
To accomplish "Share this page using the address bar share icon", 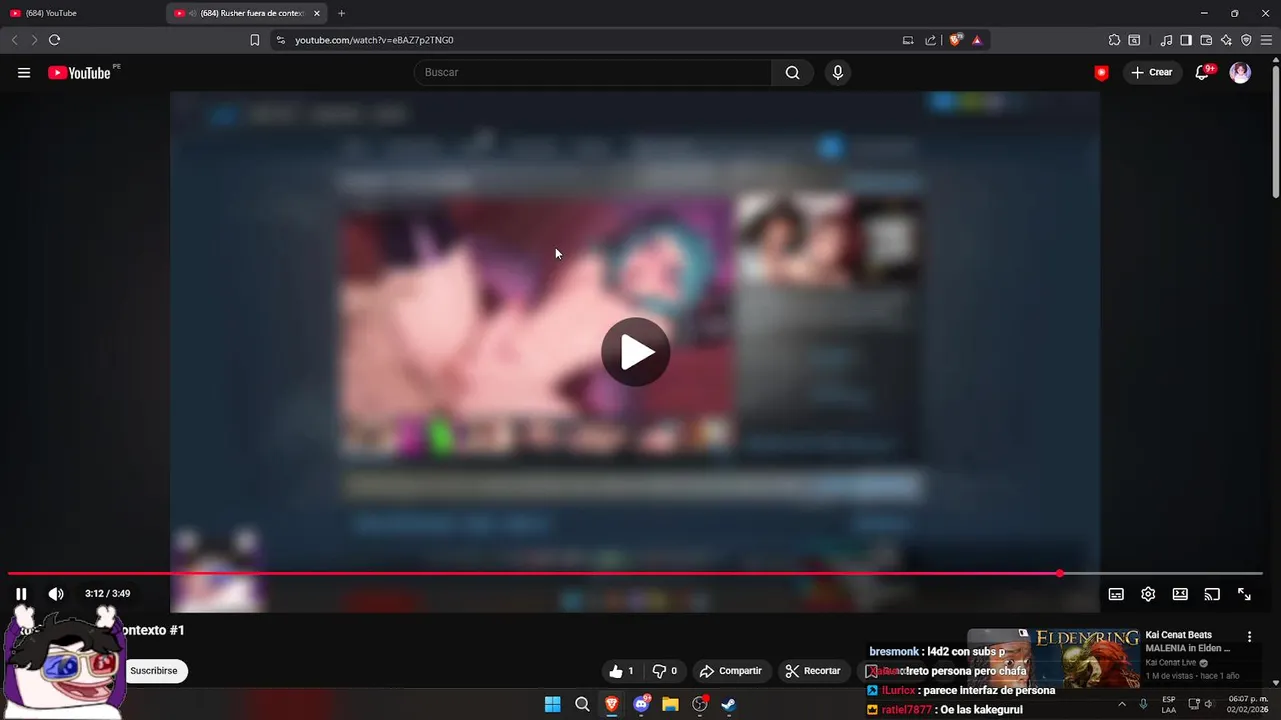I will [x=931, y=40].
